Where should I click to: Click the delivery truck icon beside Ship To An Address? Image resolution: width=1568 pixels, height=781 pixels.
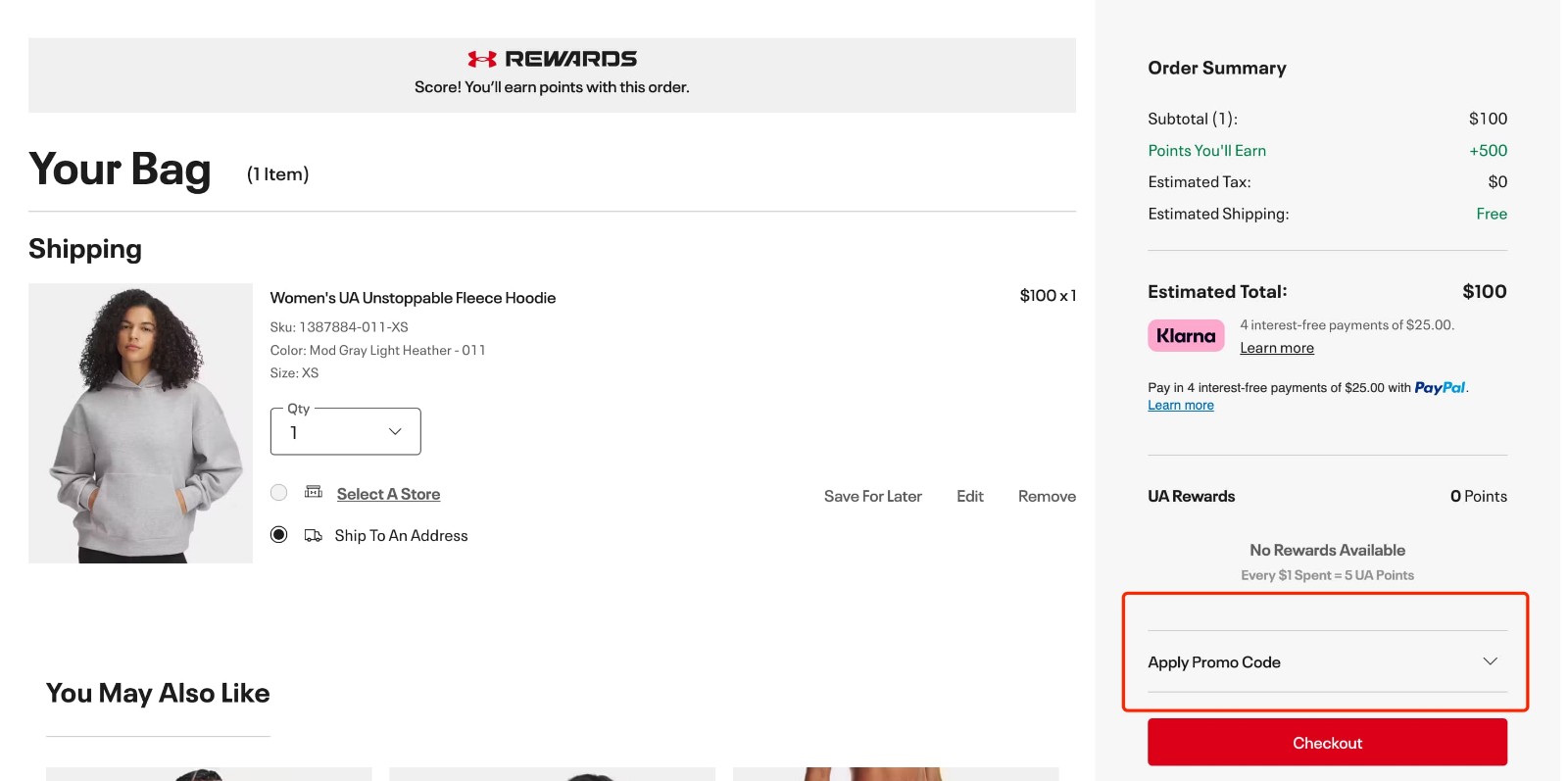tap(313, 535)
